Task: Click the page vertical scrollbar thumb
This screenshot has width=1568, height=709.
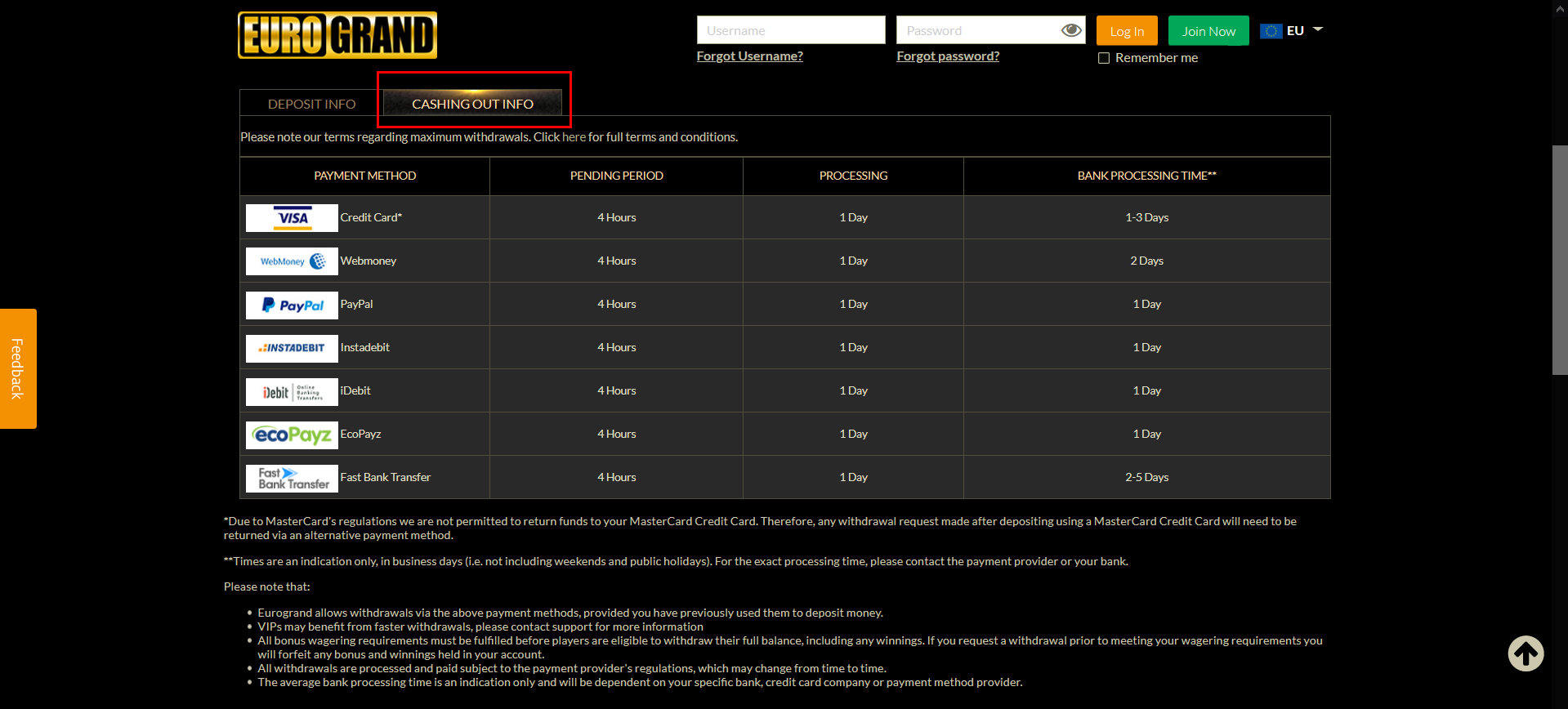Action: click(1560, 260)
